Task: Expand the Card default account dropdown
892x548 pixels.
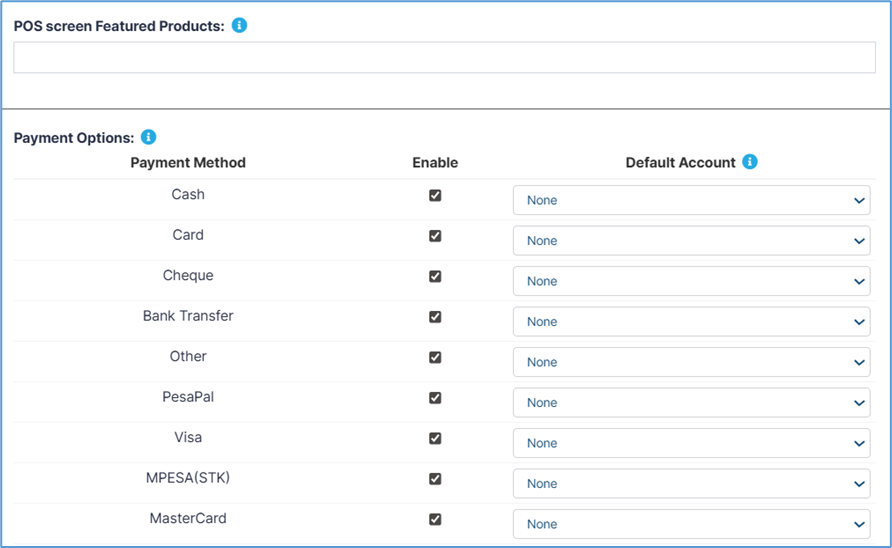Action: (x=691, y=241)
